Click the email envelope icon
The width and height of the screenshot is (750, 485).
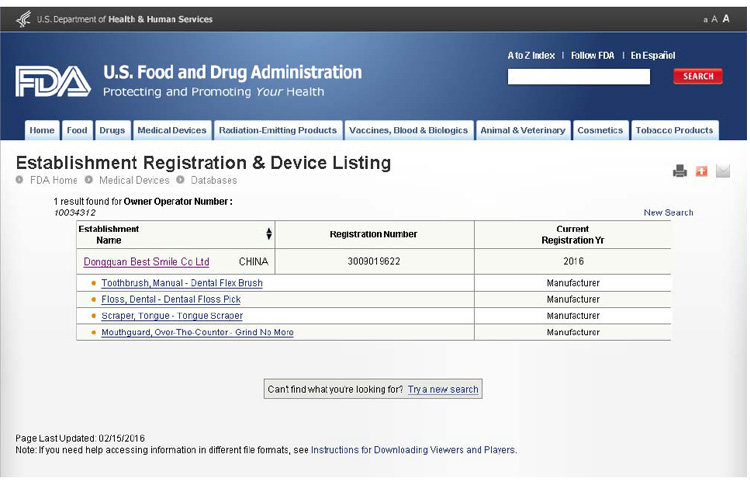(723, 171)
